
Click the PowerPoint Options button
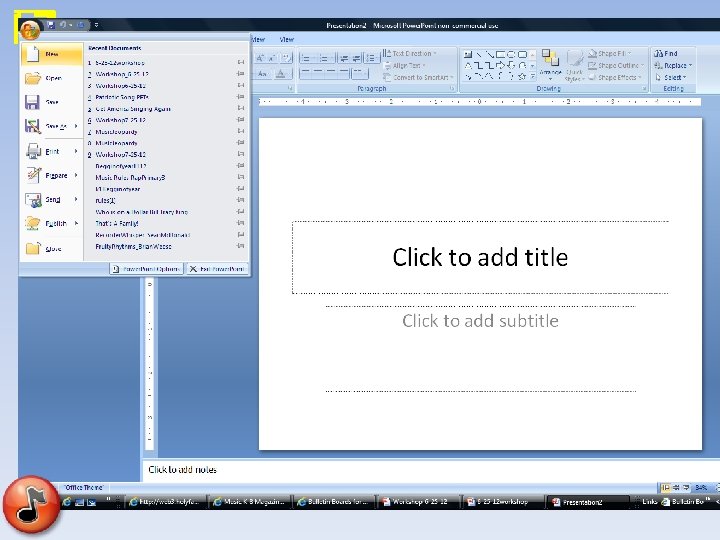point(147,269)
